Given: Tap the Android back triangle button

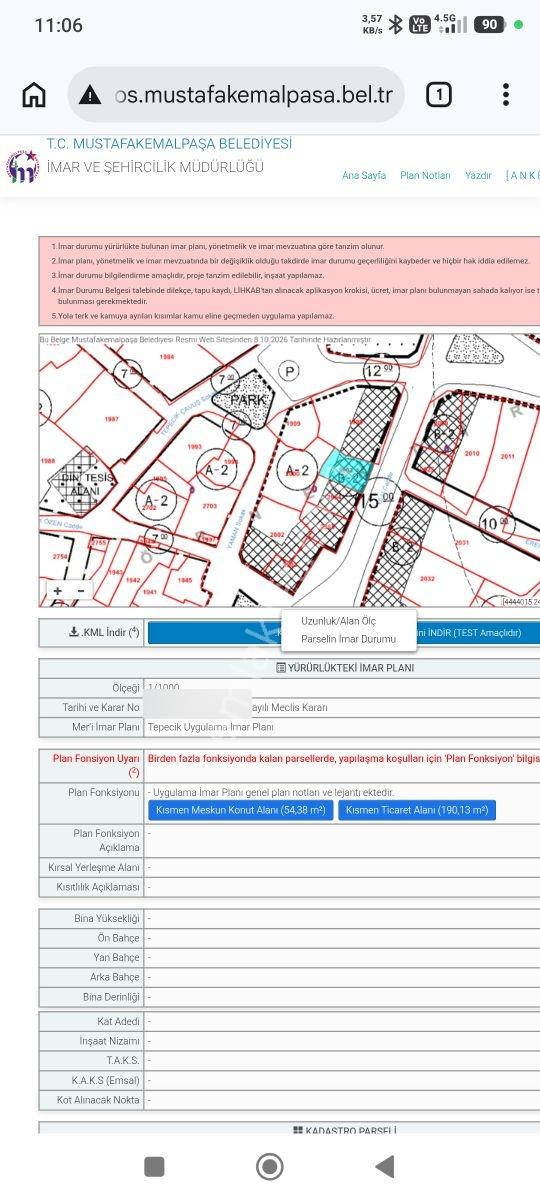Looking at the screenshot, I should (384, 1166).
